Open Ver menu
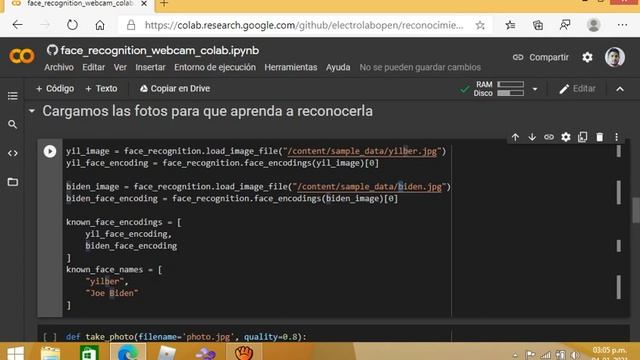The height and width of the screenshot is (360, 640). 120,67
